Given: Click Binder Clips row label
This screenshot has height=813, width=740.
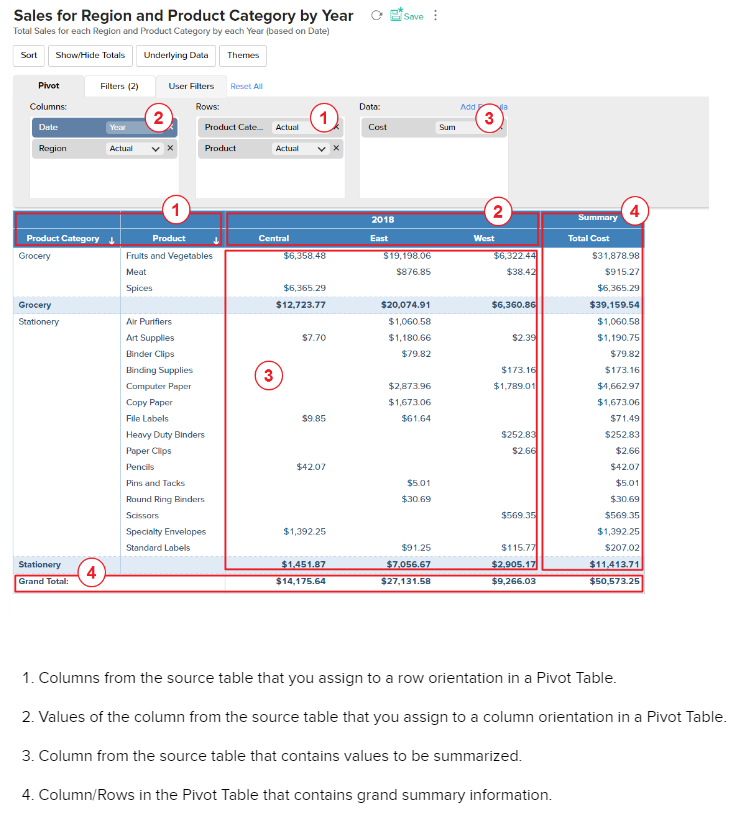Looking at the screenshot, I should point(150,354).
